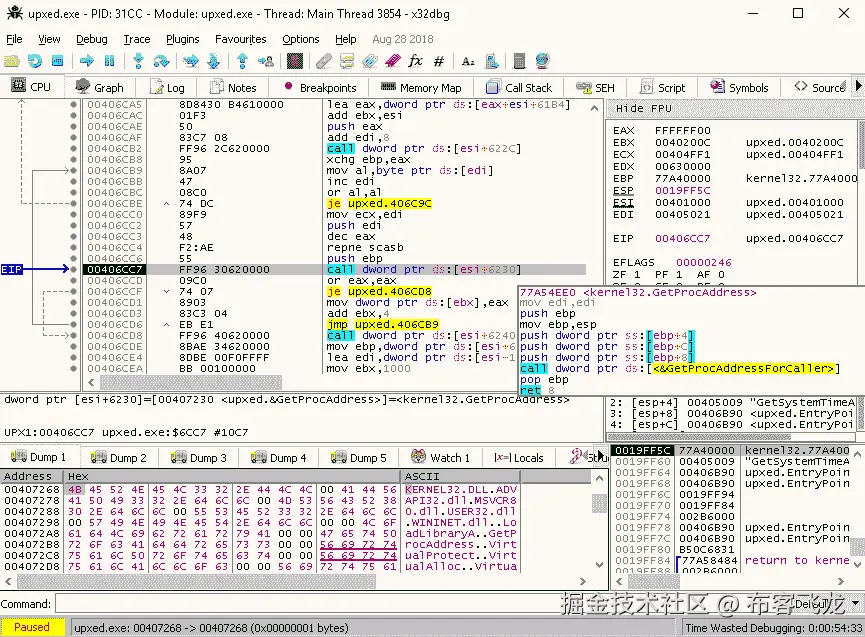Open the Symbols tab
The image size is (865, 637).
click(x=739, y=88)
